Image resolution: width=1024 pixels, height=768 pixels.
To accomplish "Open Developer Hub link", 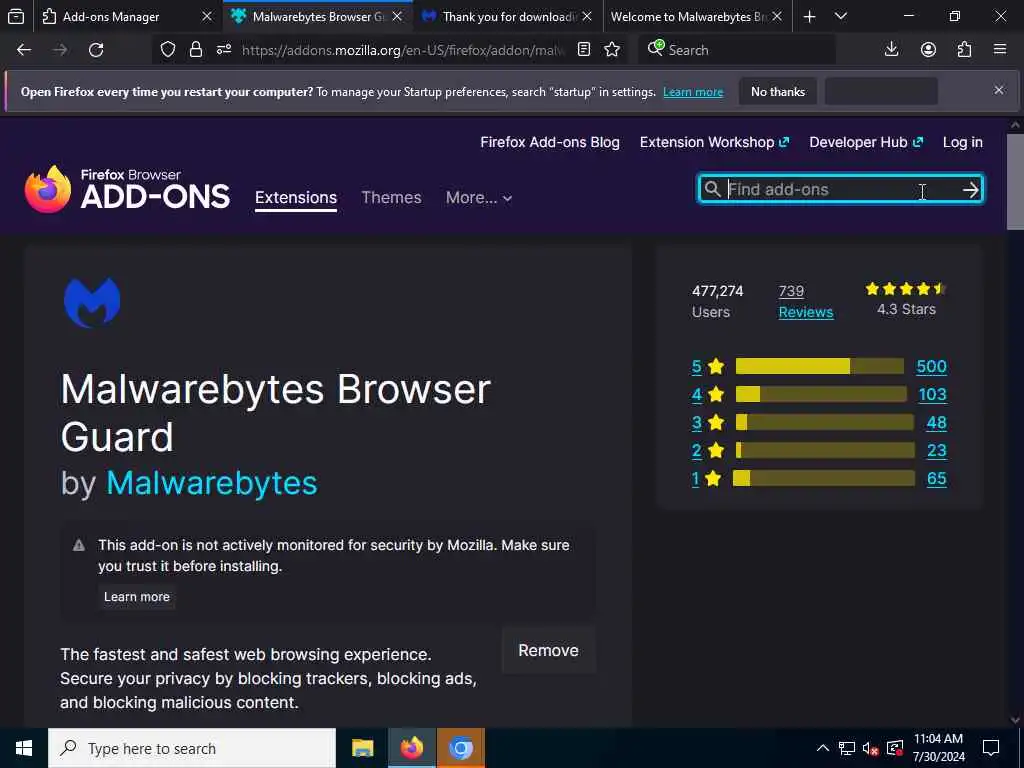I will pos(866,142).
